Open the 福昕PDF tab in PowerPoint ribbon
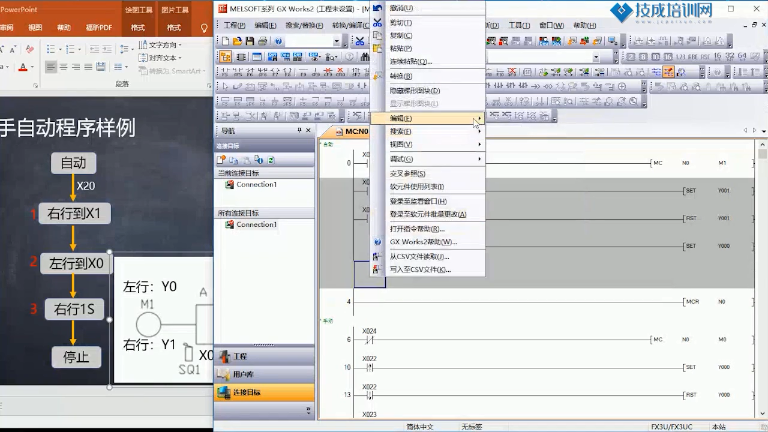768x432 pixels. pyautogui.click(x=99, y=28)
